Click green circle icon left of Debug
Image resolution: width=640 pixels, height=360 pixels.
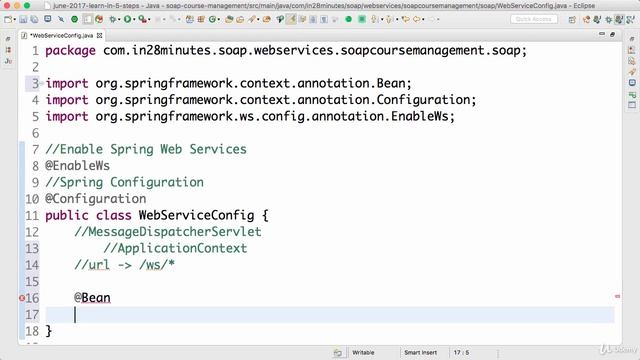click(x=74, y=19)
